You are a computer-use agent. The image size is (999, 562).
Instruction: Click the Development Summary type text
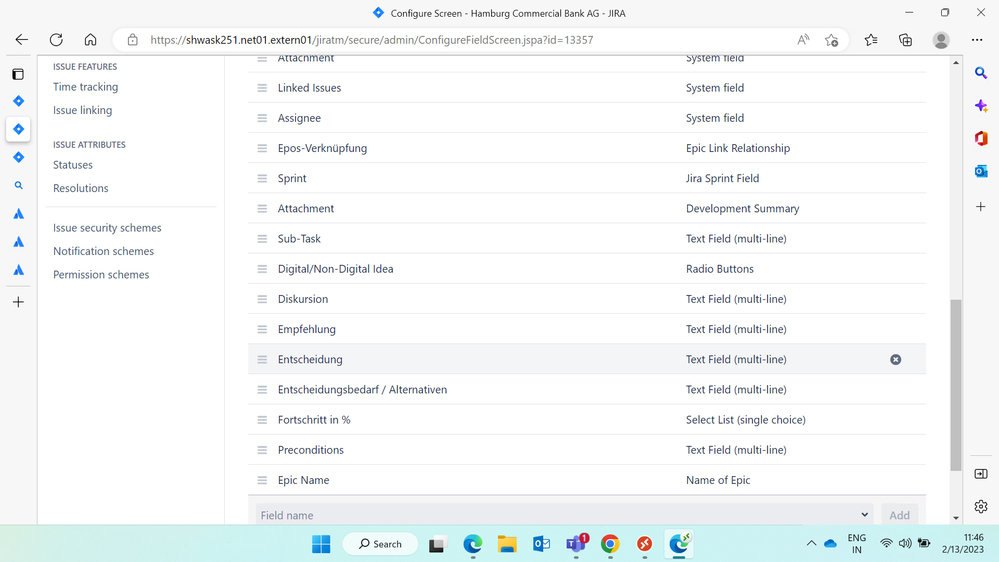(x=742, y=208)
